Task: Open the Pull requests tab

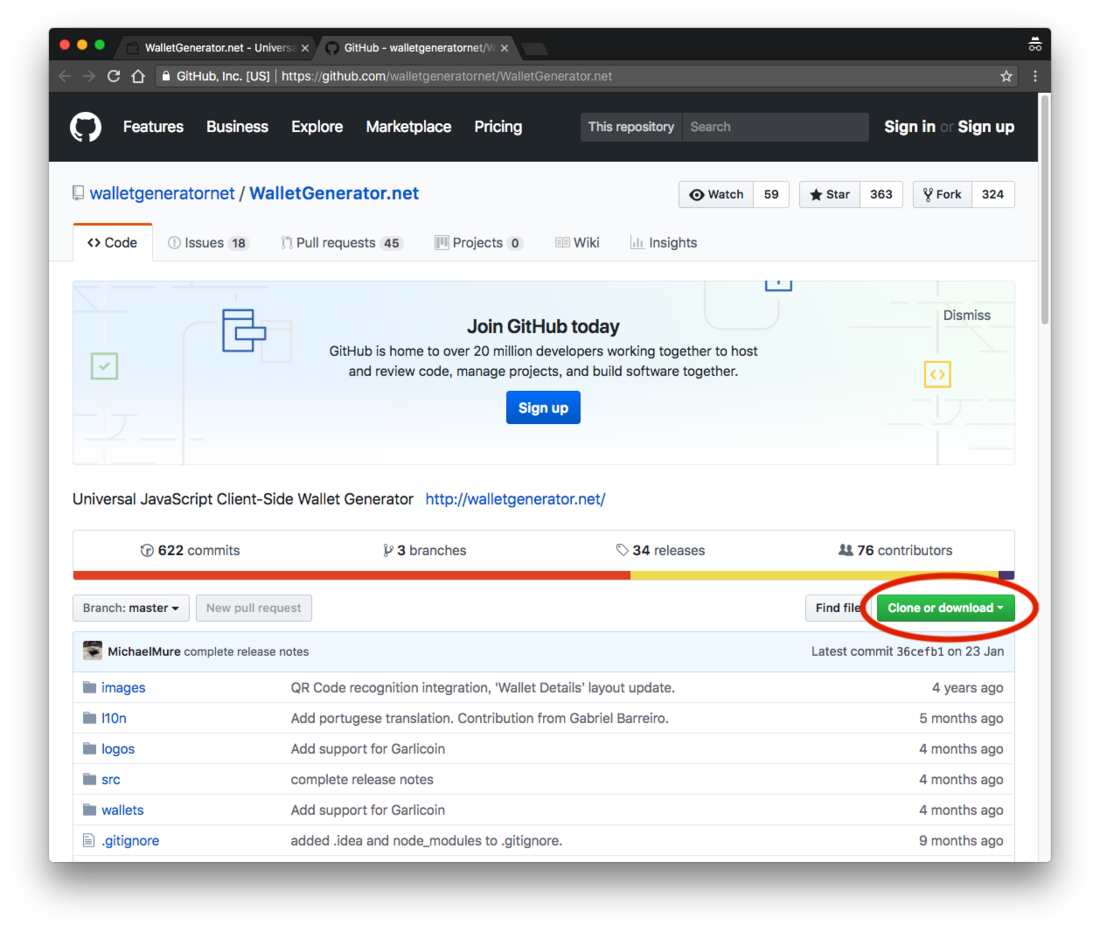Action: click(x=342, y=243)
